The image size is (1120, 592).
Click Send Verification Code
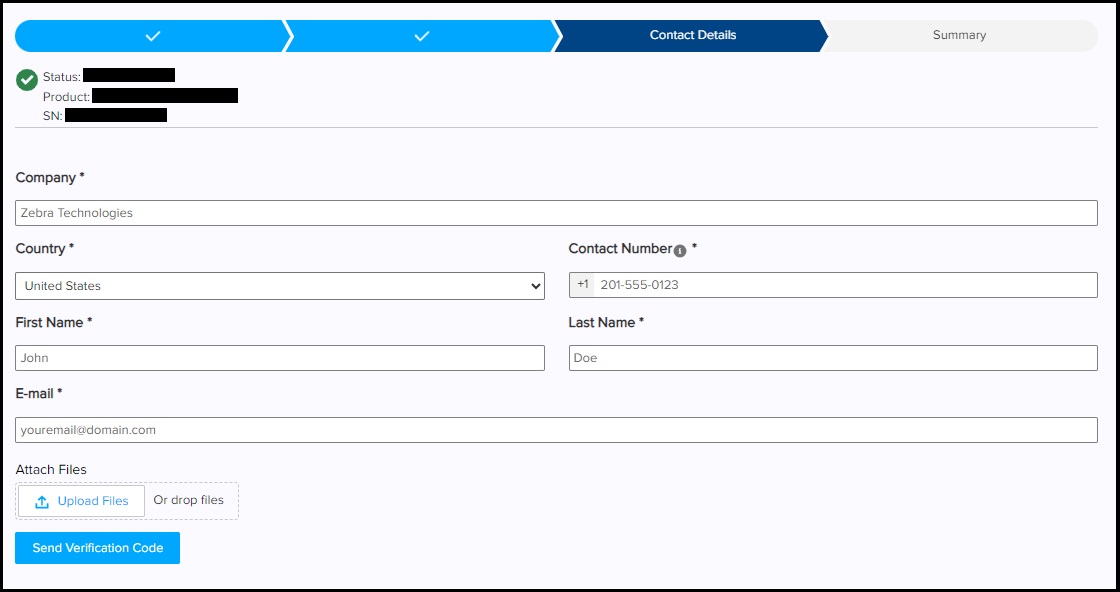[97, 548]
